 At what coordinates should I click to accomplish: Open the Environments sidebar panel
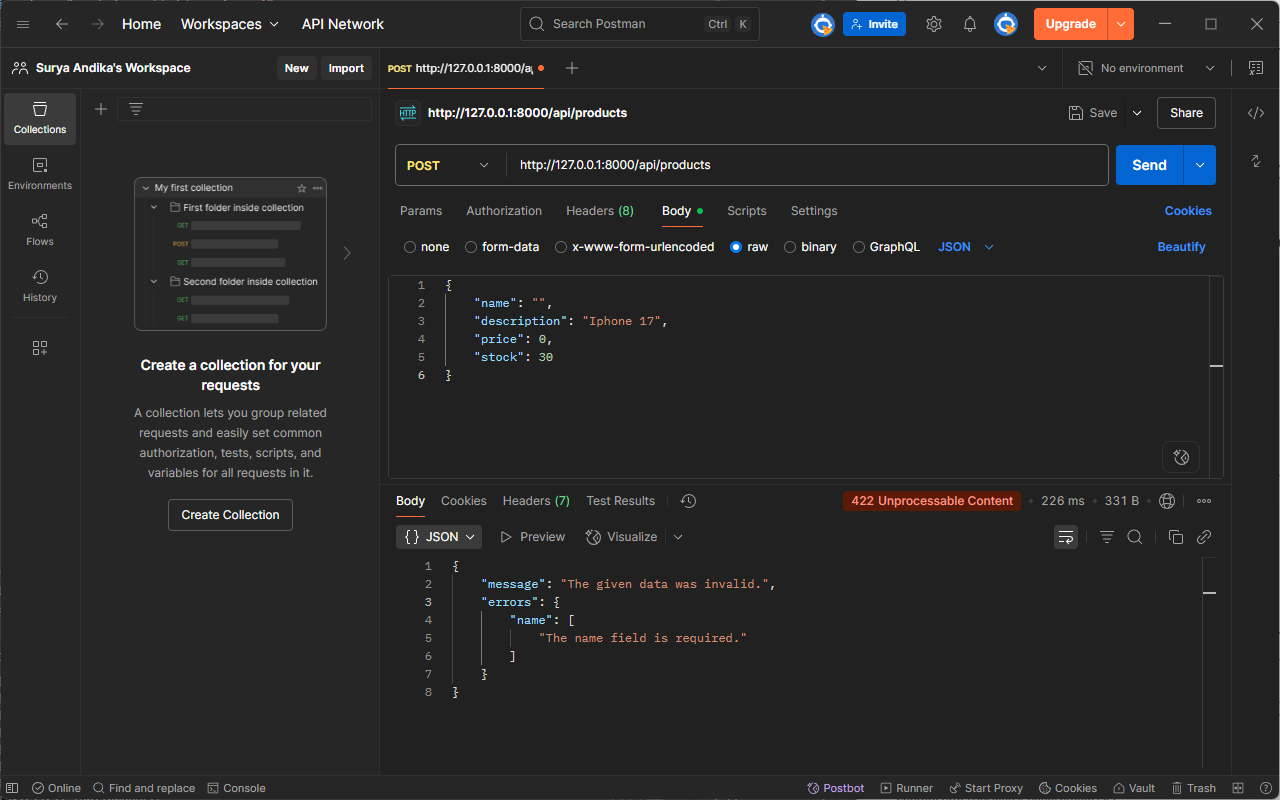point(40,173)
